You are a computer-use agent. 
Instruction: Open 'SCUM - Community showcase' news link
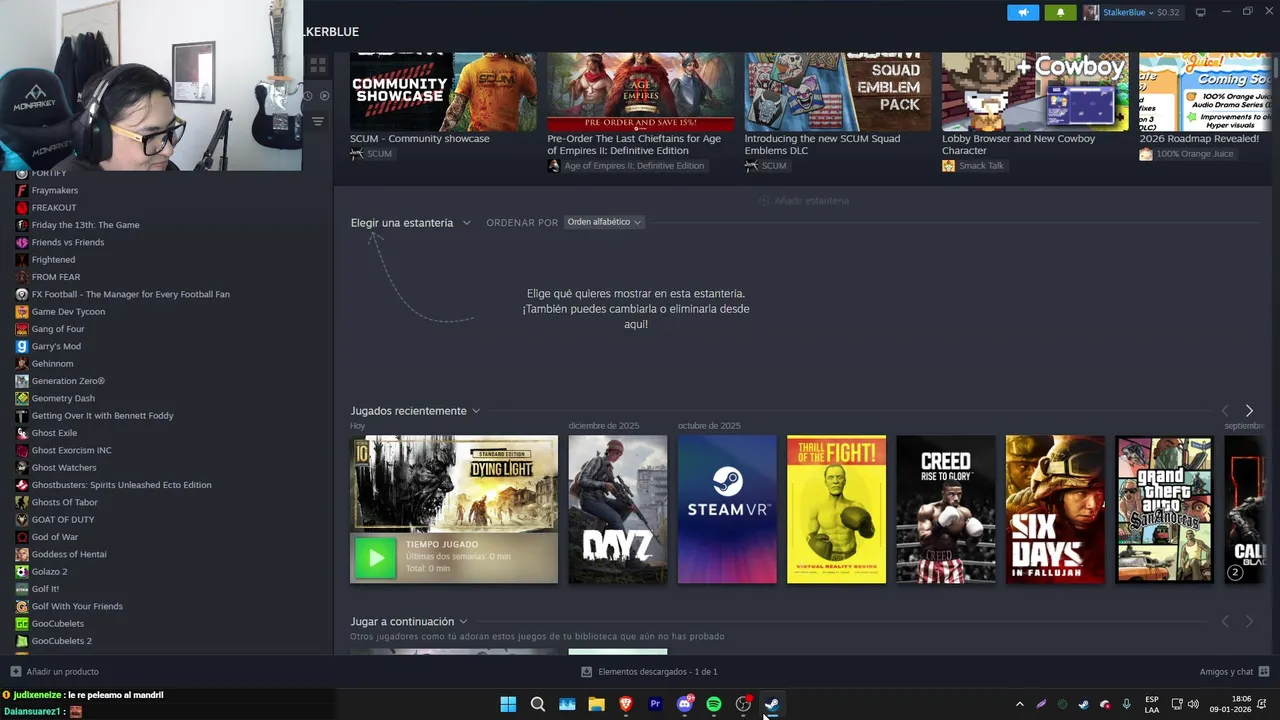point(420,139)
